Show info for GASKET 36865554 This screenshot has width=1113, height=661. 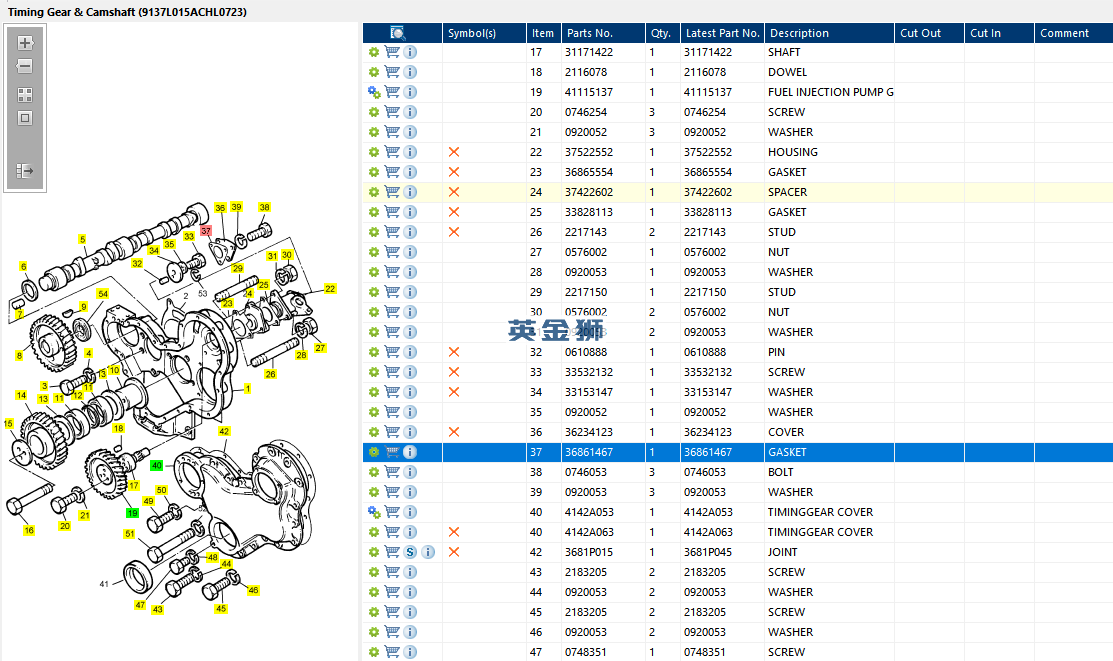(x=410, y=172)
